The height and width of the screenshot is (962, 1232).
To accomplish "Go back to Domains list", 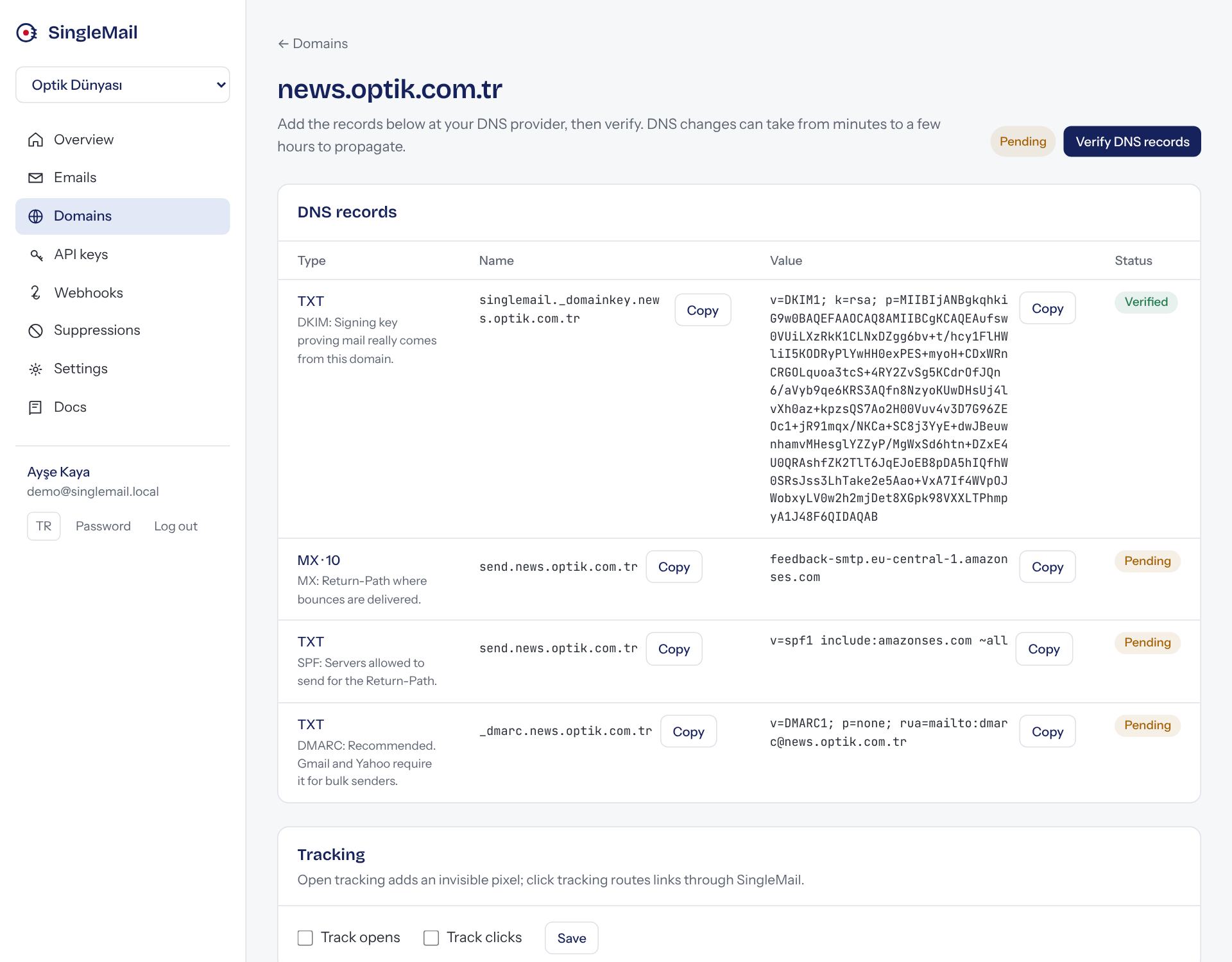I will [x=312, y=44].
